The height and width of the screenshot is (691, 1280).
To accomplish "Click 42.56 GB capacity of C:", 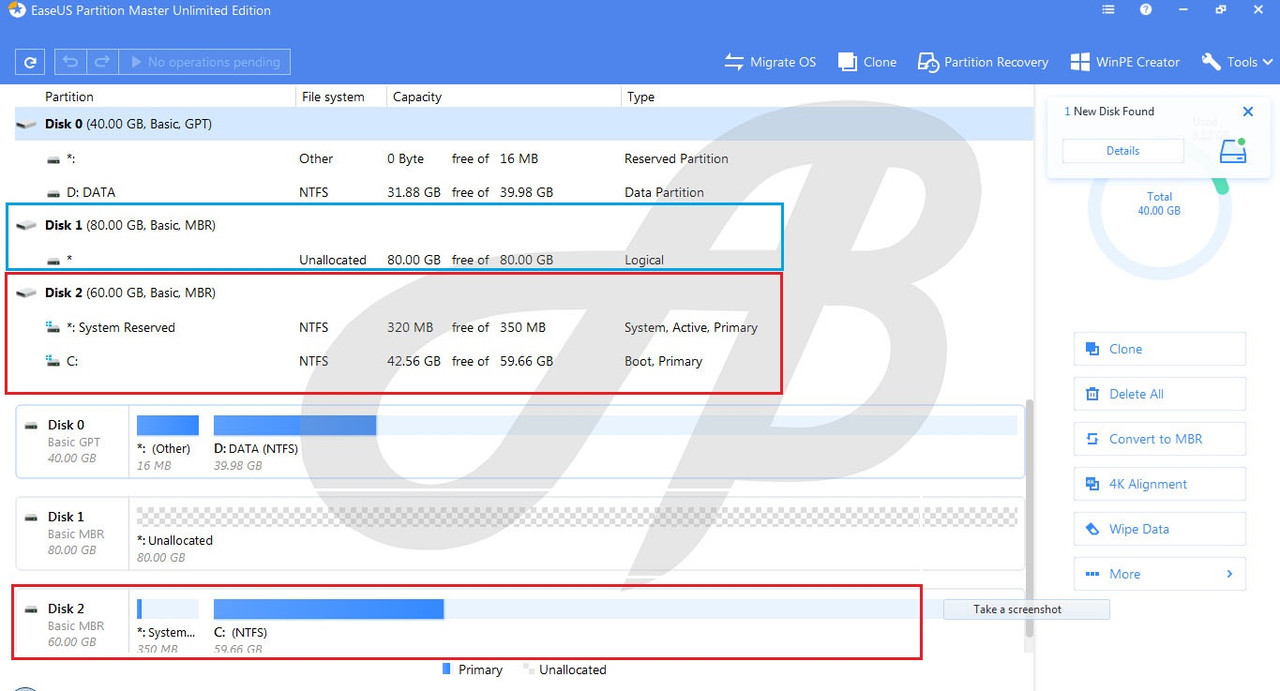I will [x=414, y=361].
